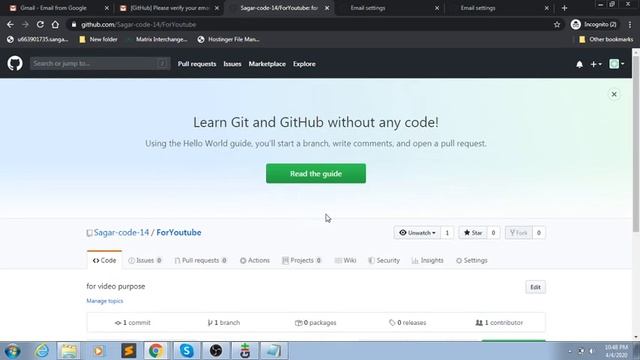
Task: Open Skype from taskbar
Action: [187, 351]
